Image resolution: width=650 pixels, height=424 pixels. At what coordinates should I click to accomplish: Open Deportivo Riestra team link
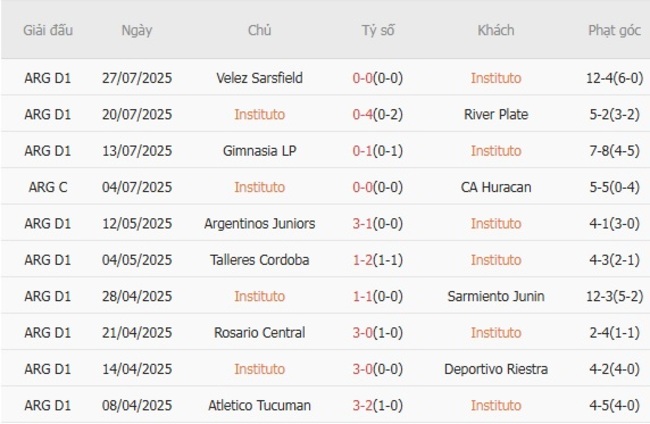(496, 369)
